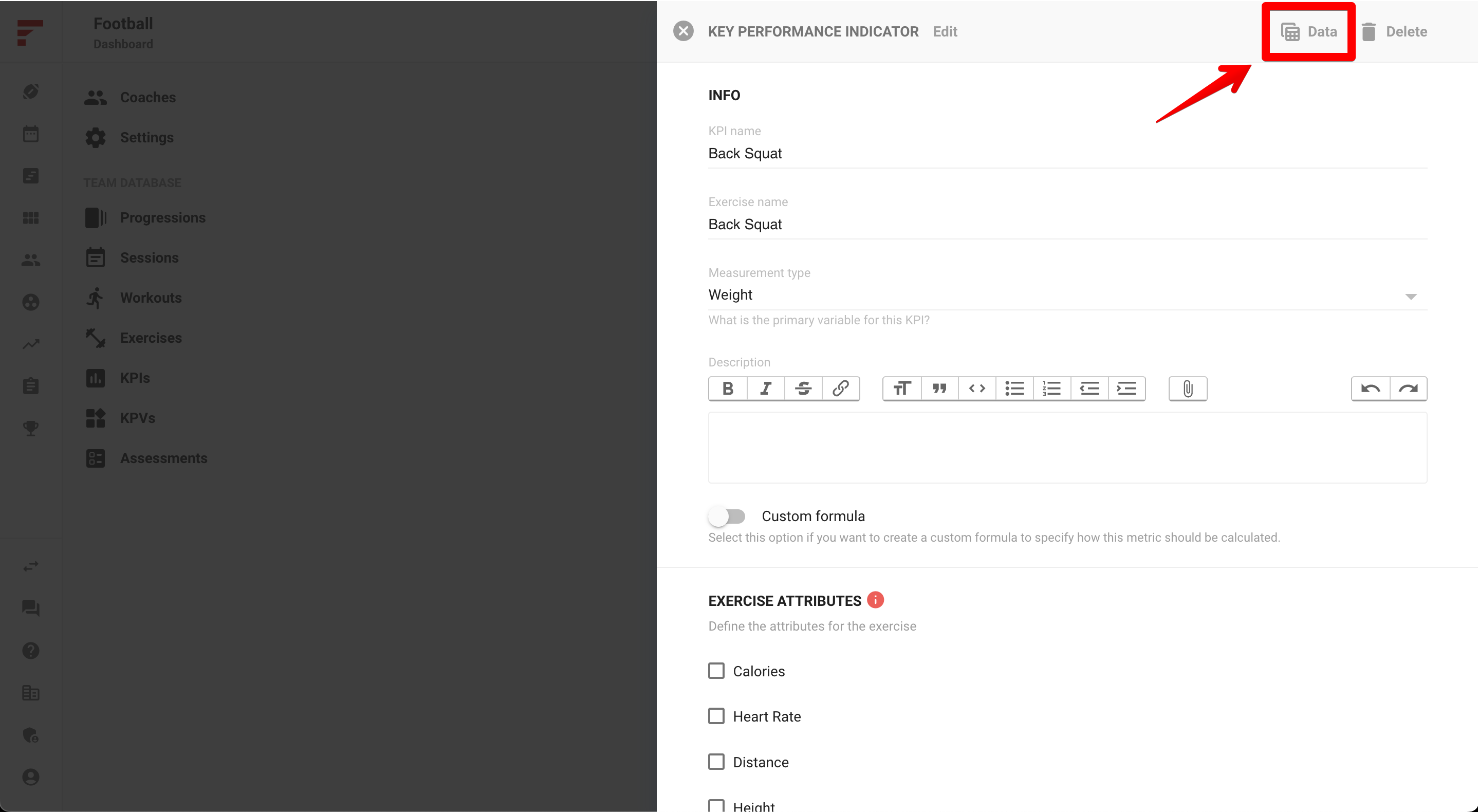This screenshot has height=812, width=1478.
Task: Close the Key Performance Indicator panel
Action: 683,31
